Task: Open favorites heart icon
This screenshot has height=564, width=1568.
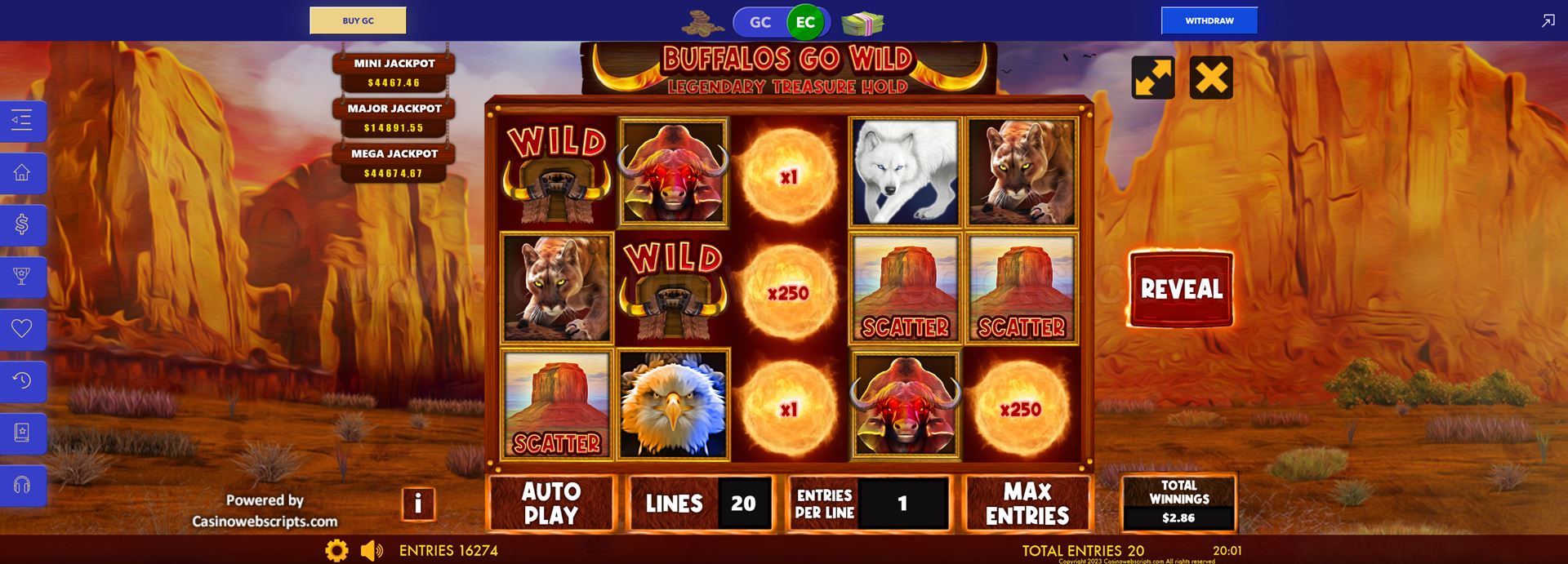Action: (x=22, y=329)
